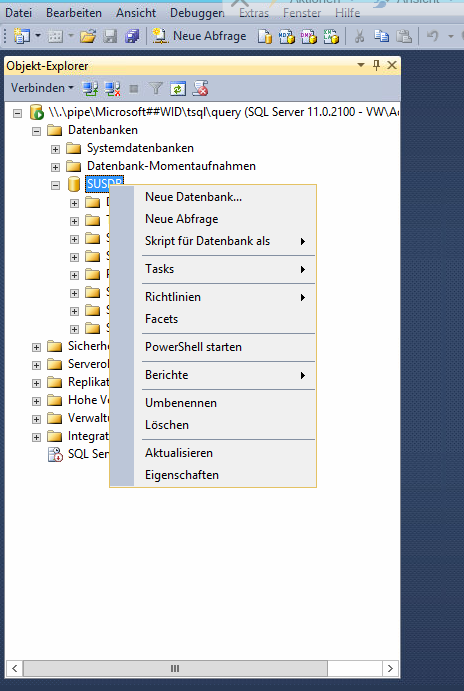
Task: Open the Bearbeiten menu
Action: 74,13
